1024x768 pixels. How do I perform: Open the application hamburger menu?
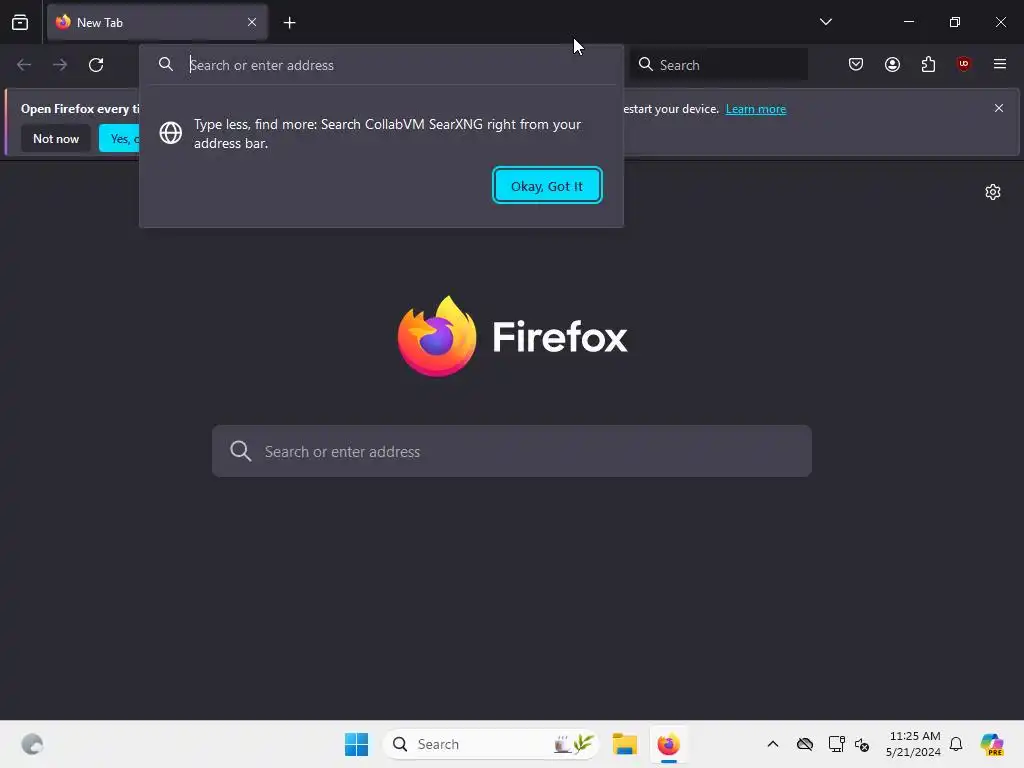pyautogui.click(x=999, y=64)
